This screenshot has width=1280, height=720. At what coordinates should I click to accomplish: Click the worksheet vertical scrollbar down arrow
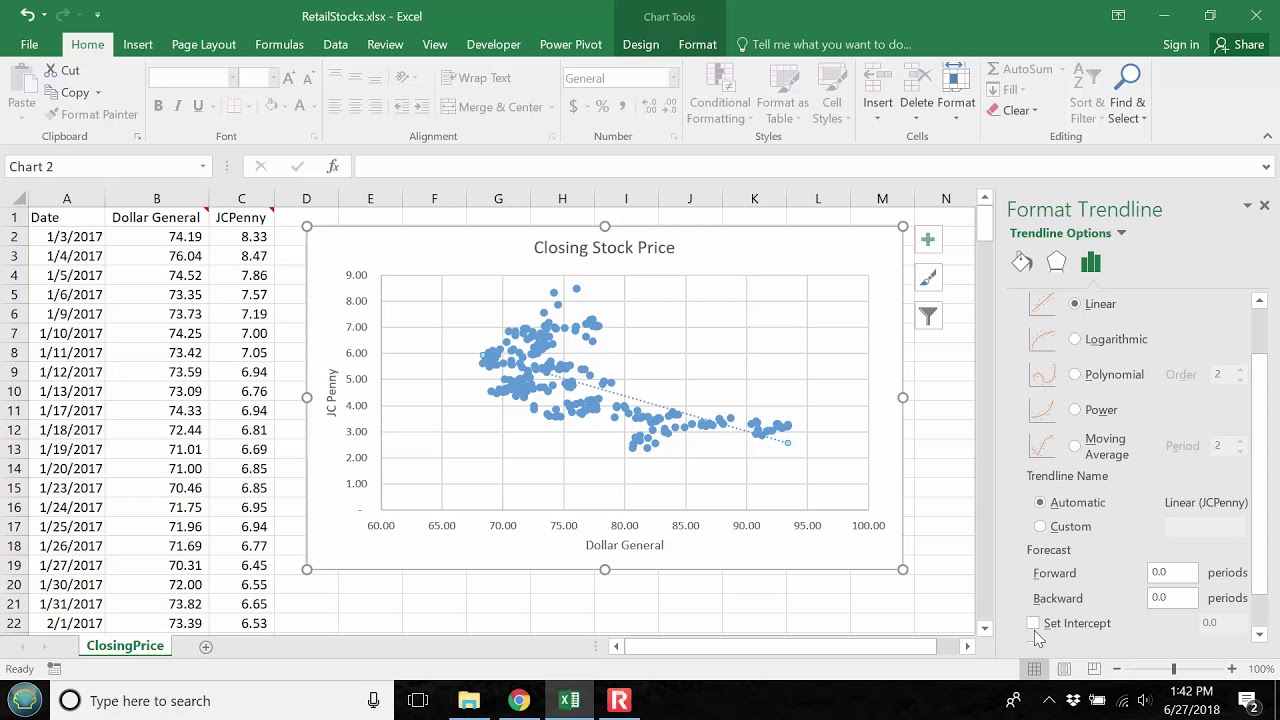[985, 629]
